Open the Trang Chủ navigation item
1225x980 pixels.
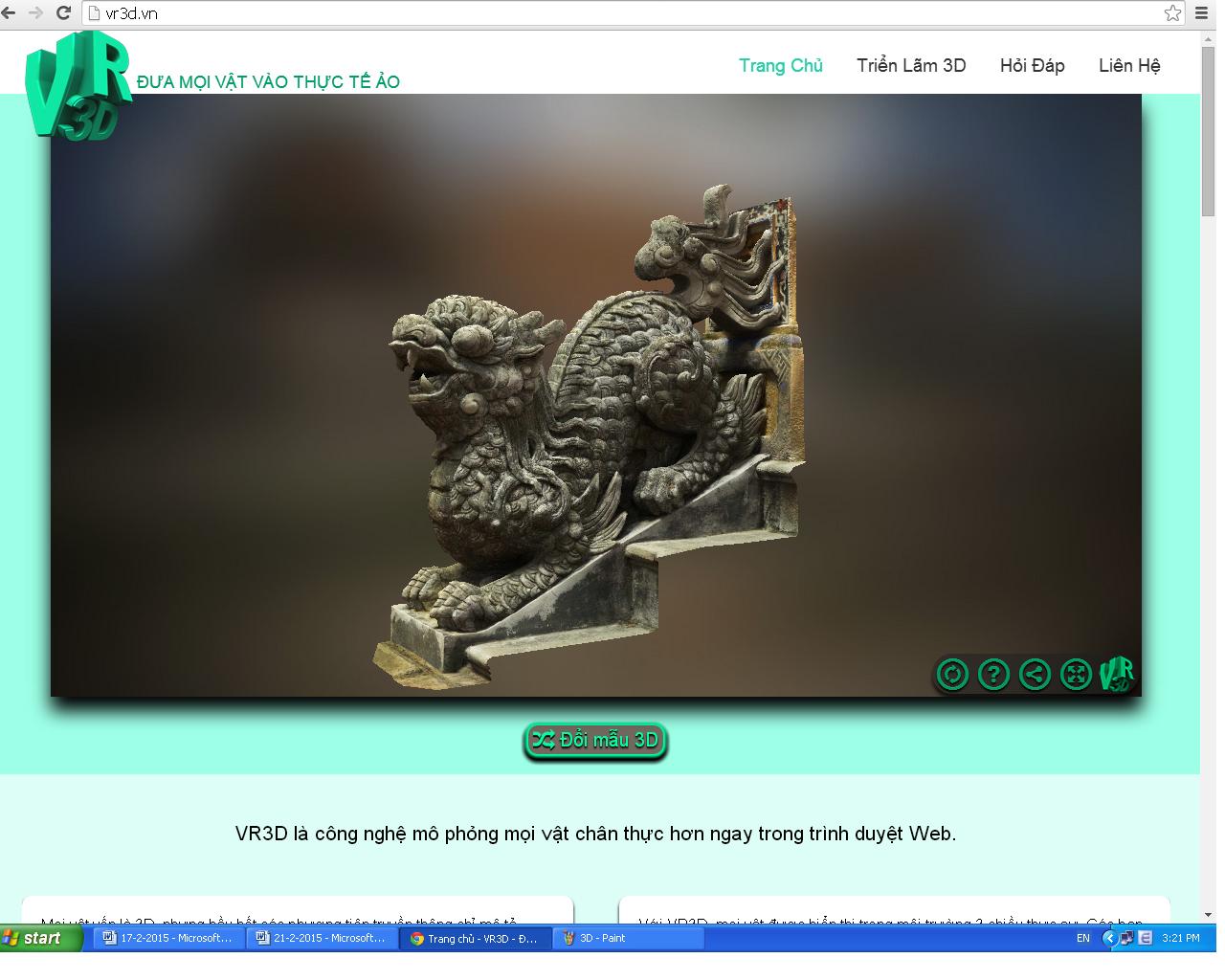(780, 65)
